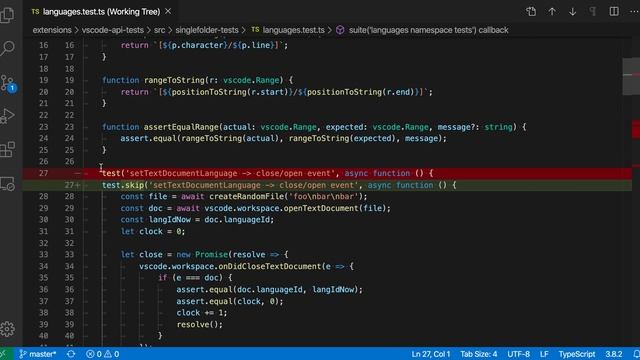Click the TypeScript version 3.8.2
This screenshot has height=360, width=640.
613,354
